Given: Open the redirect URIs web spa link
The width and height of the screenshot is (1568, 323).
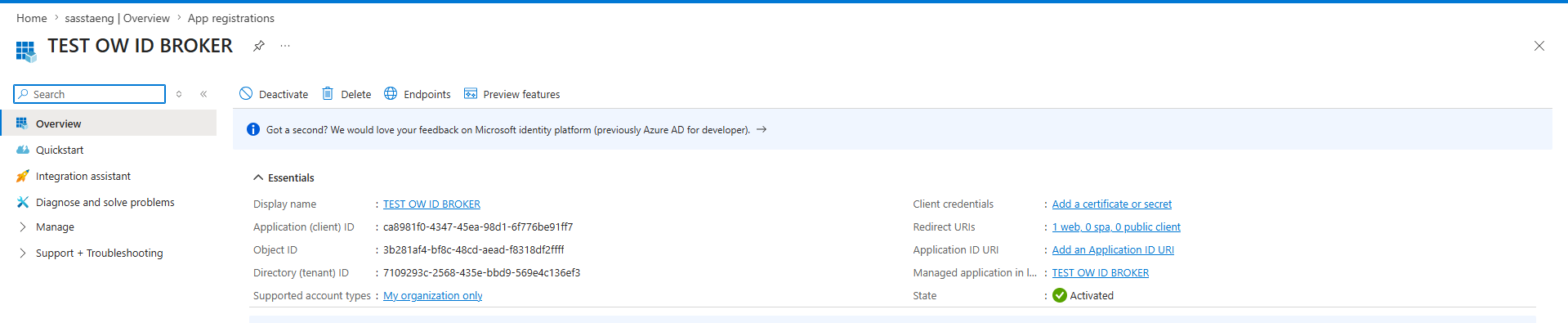Looking at the screenshot, I should pyautogui.click(x=1116, y=227).
